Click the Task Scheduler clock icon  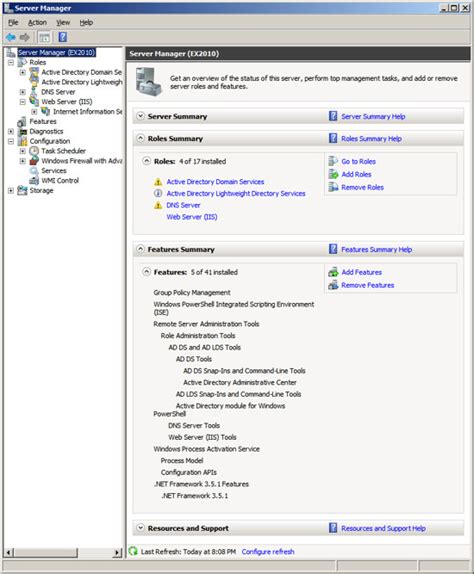click(x=34, y=151)
